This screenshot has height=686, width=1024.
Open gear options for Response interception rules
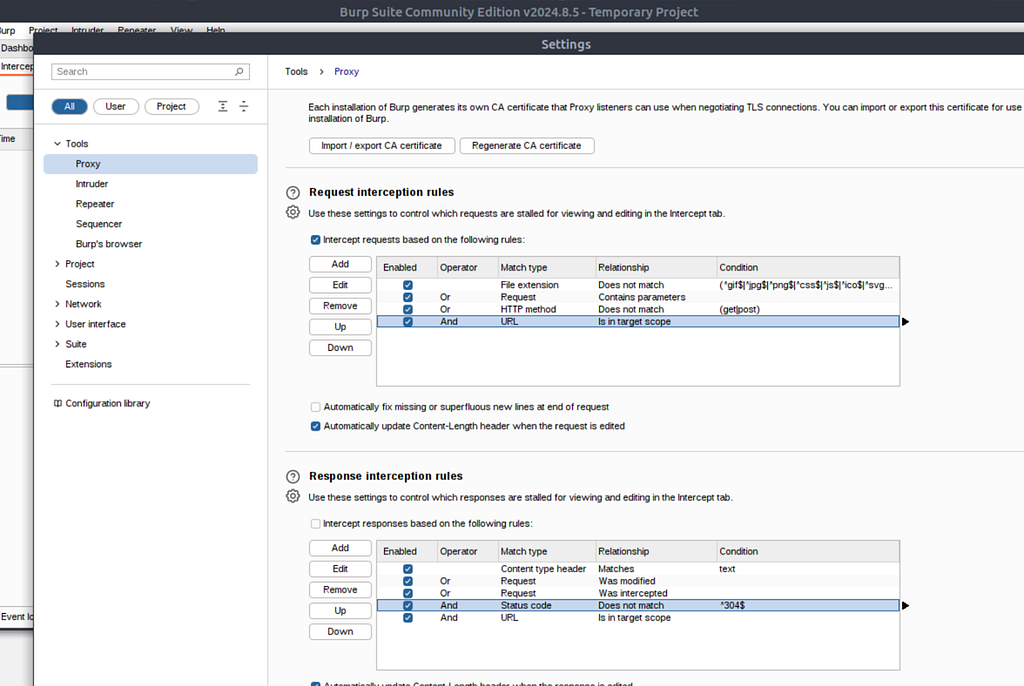coord(293,497)
